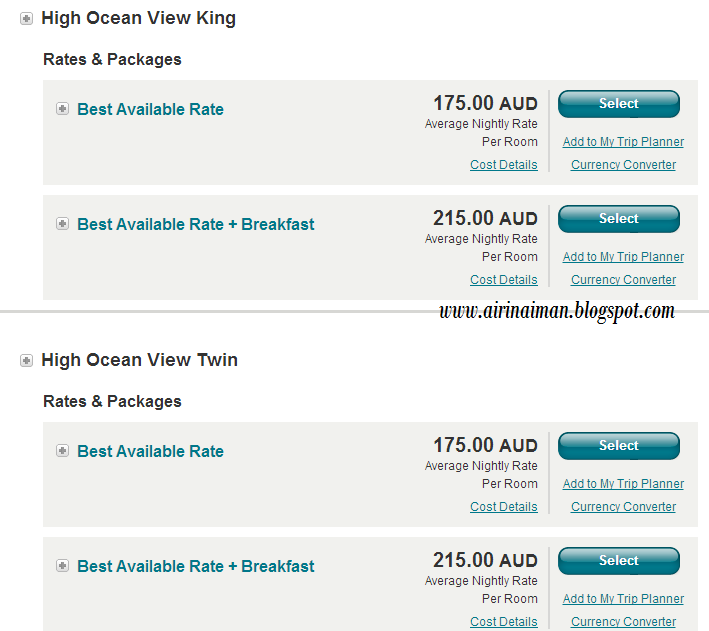Open Cost Details for Twin breakfast rate

(504, 622)
